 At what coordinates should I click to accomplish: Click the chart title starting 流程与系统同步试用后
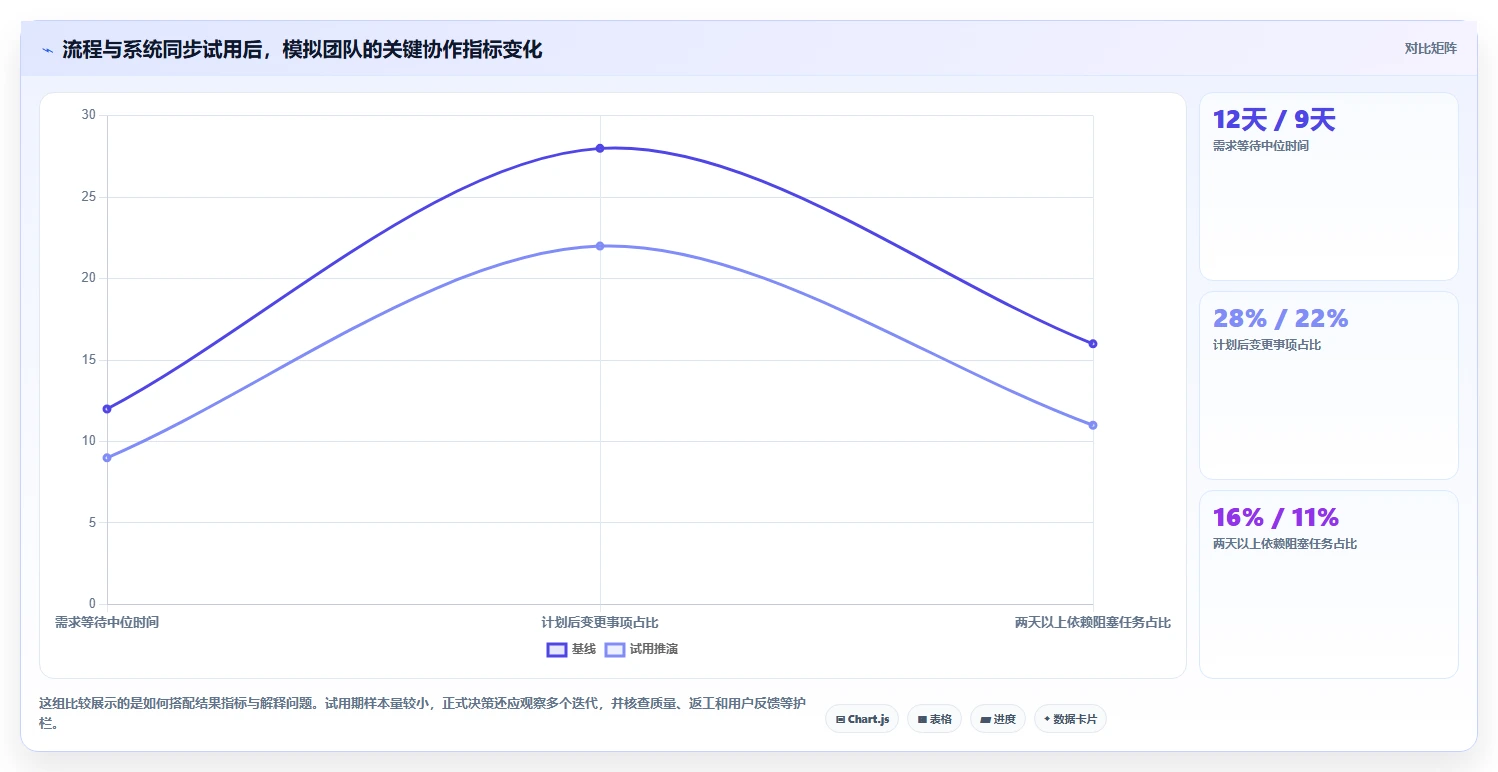[302, 49]
